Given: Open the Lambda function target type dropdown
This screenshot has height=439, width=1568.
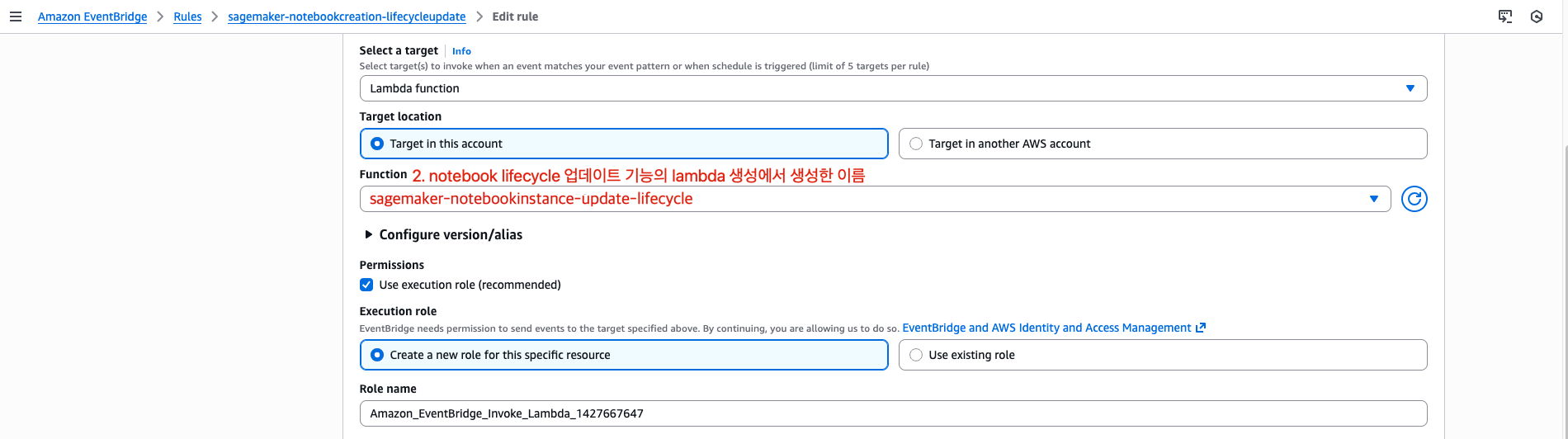Looking at the screenshot, I should [x=893, y=88].
